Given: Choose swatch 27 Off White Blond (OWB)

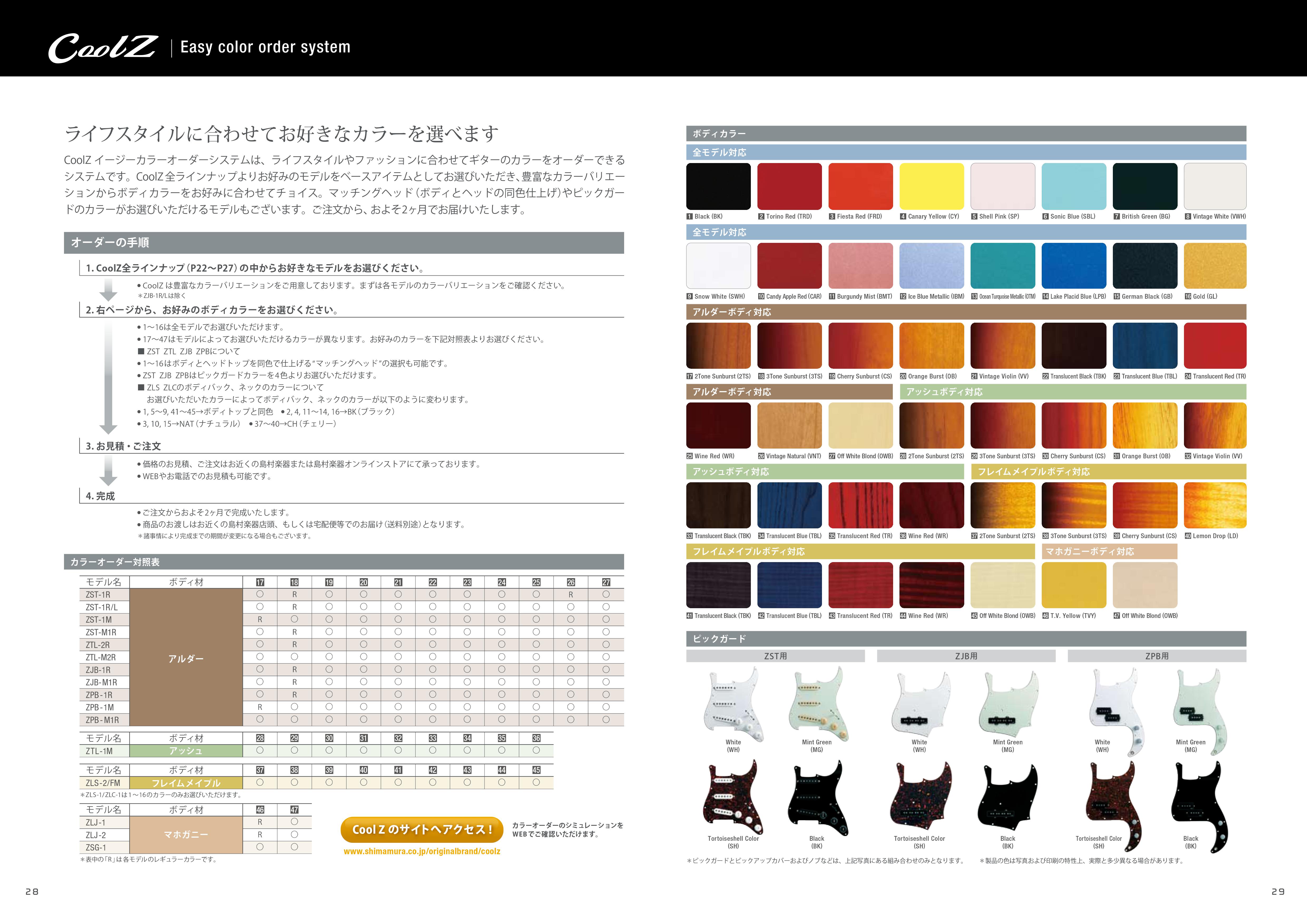Looking at the screenshot, I should pos(861,426).
